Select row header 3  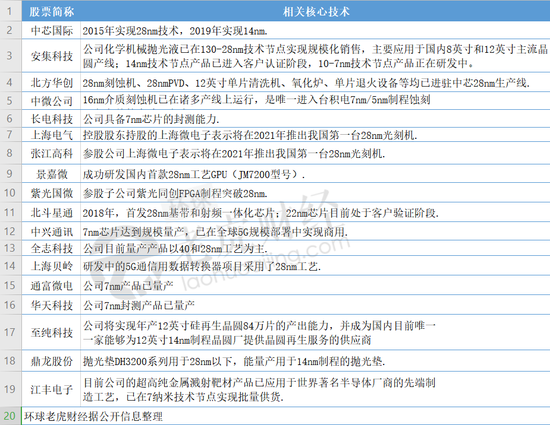(11, 56)
